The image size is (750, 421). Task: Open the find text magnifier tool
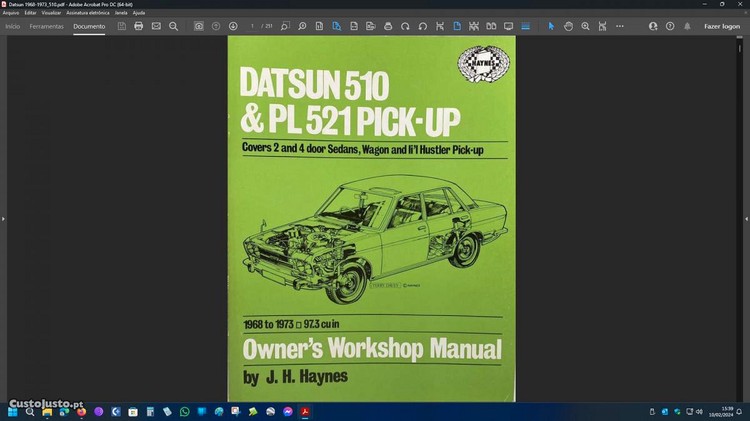[x=174, y=26]
